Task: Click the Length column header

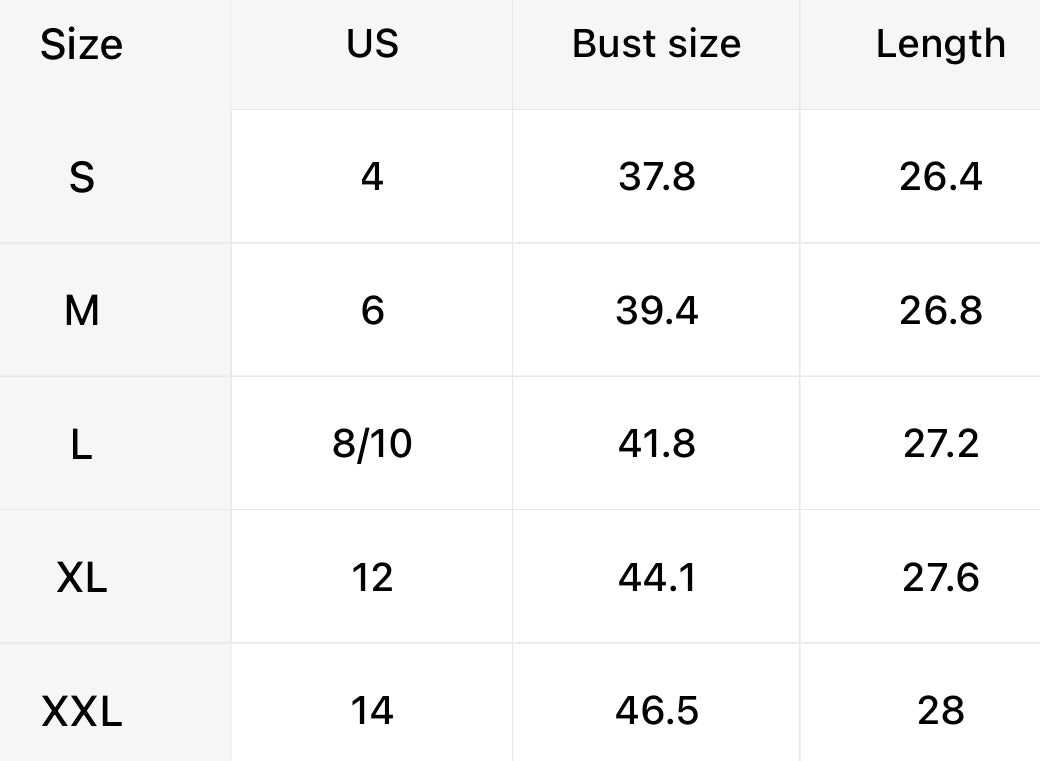Action: tap(940, 44)
